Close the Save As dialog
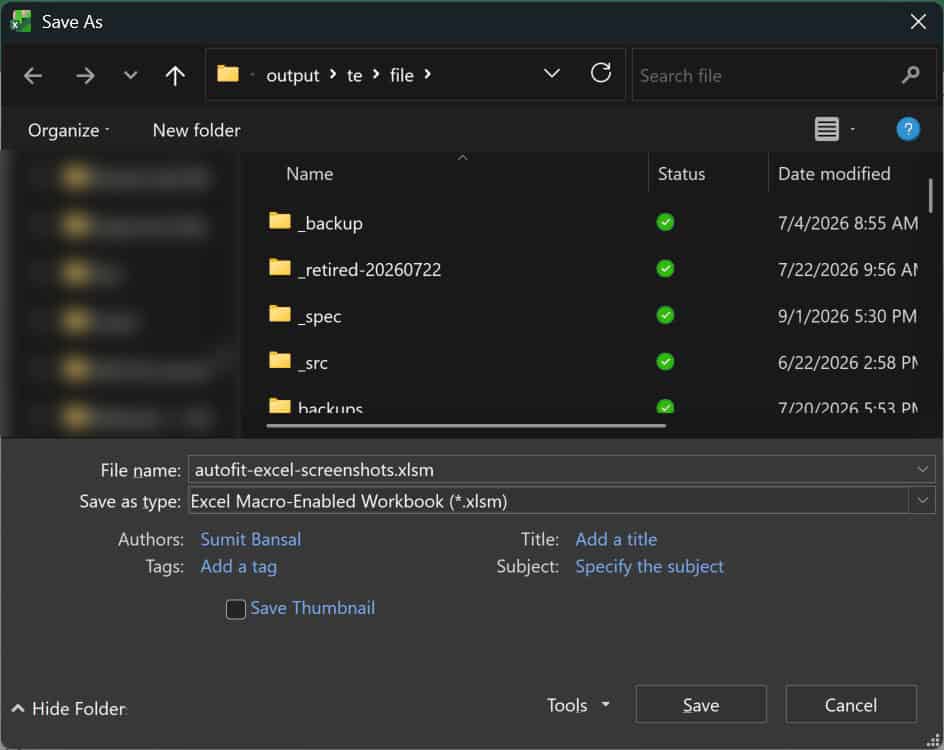944x750 pixels. (x=918, y=22)
